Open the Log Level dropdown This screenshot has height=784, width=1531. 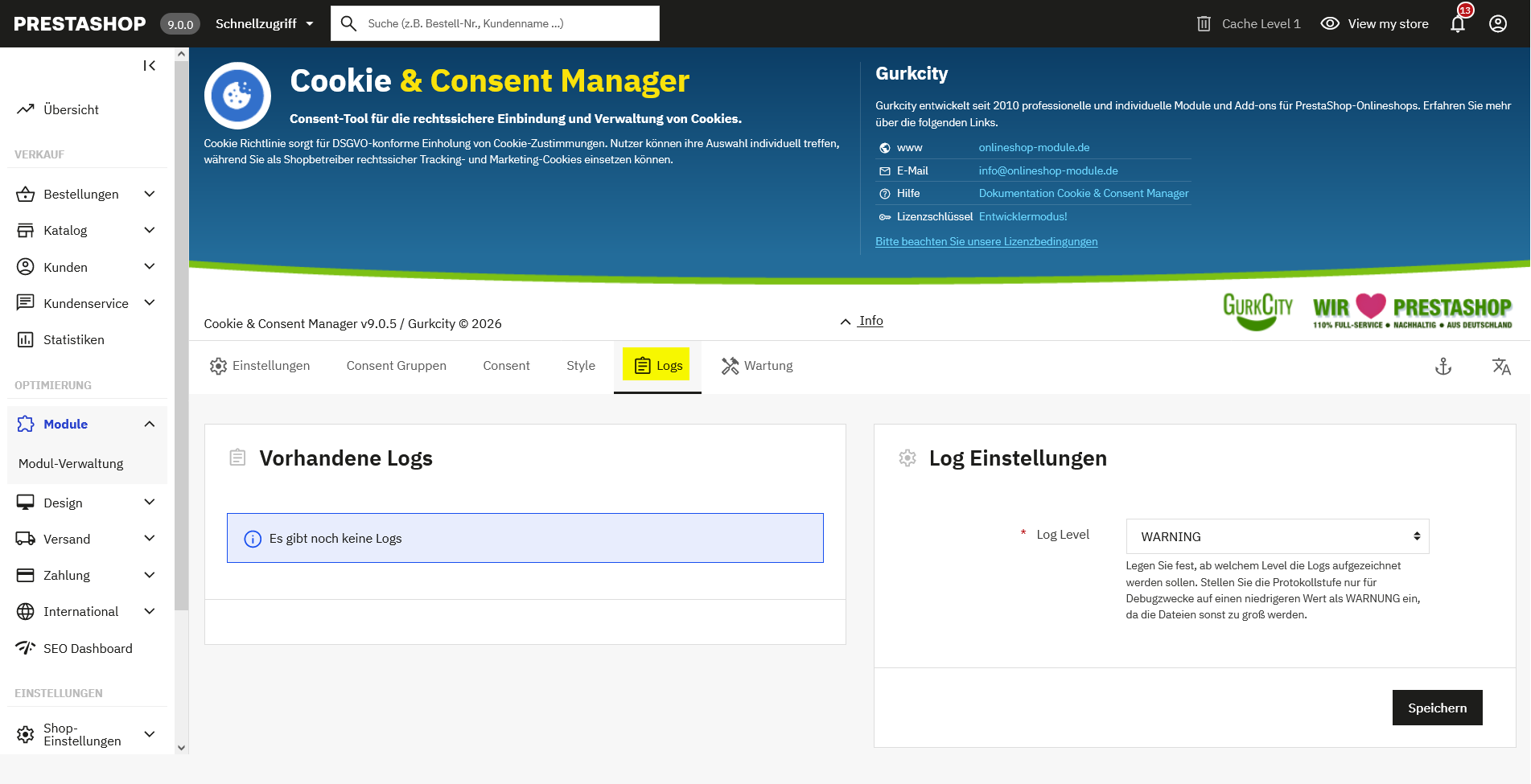click(x=1277, y=536)
